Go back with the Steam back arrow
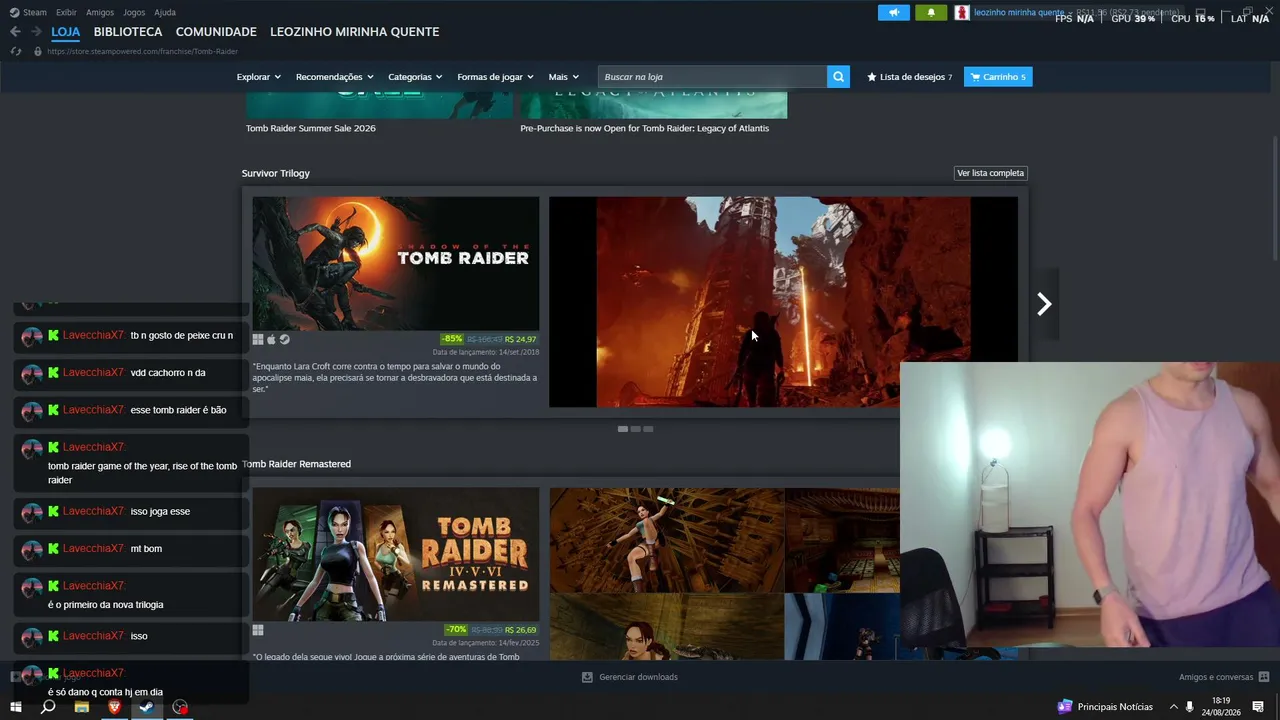The image size is (1280, 720). pos(15,32)
